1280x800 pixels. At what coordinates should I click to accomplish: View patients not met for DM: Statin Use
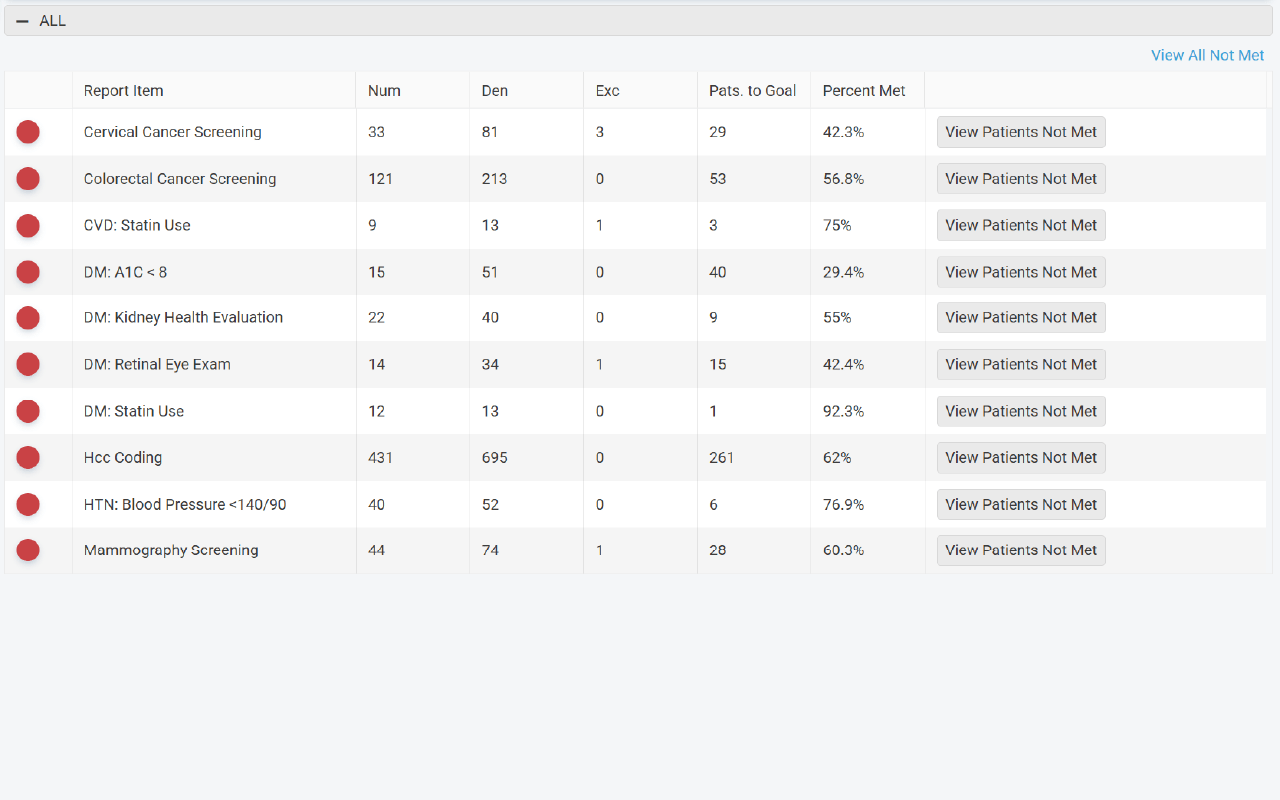point(1021,411)
